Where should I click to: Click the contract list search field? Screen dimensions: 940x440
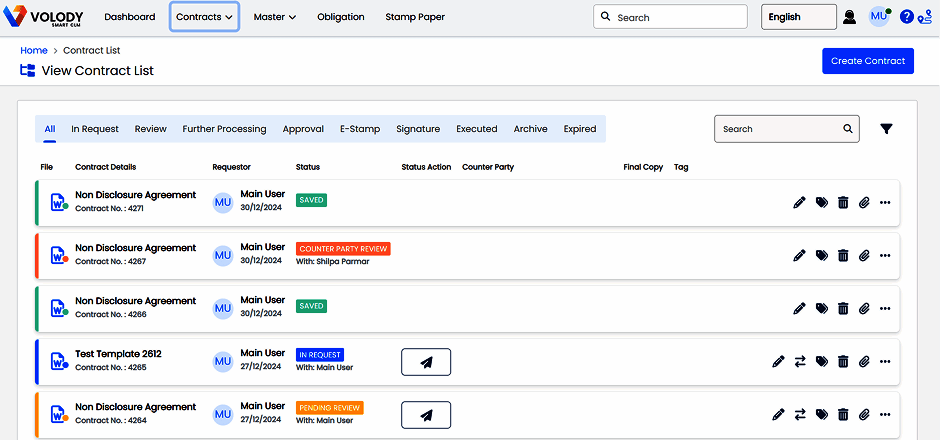click(x=780, y=129)
